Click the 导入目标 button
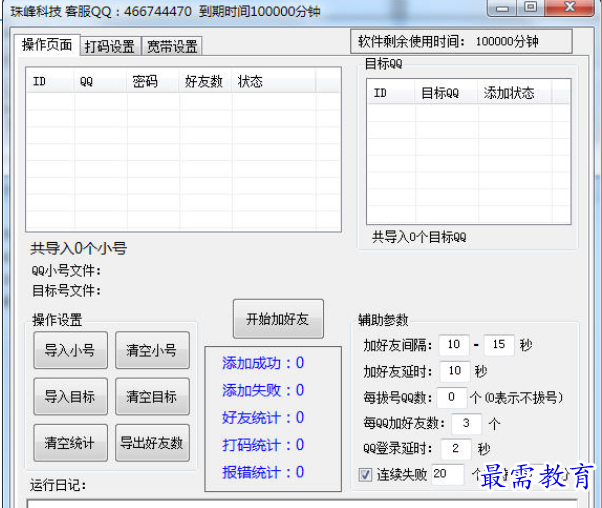The width and height of the screenshot is (602, 508). coord(70,397)
